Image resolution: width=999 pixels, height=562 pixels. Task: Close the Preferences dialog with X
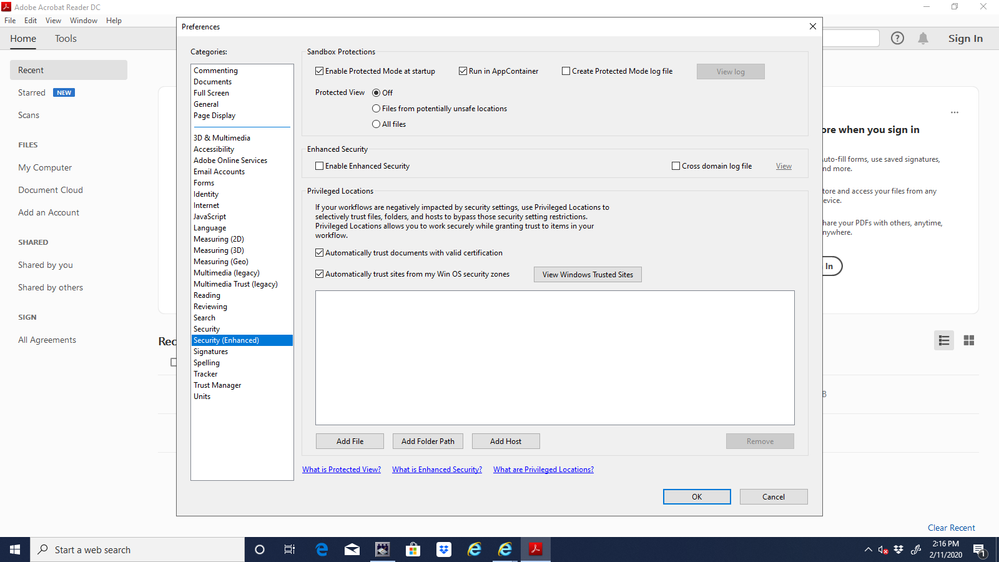coord(812,26)
